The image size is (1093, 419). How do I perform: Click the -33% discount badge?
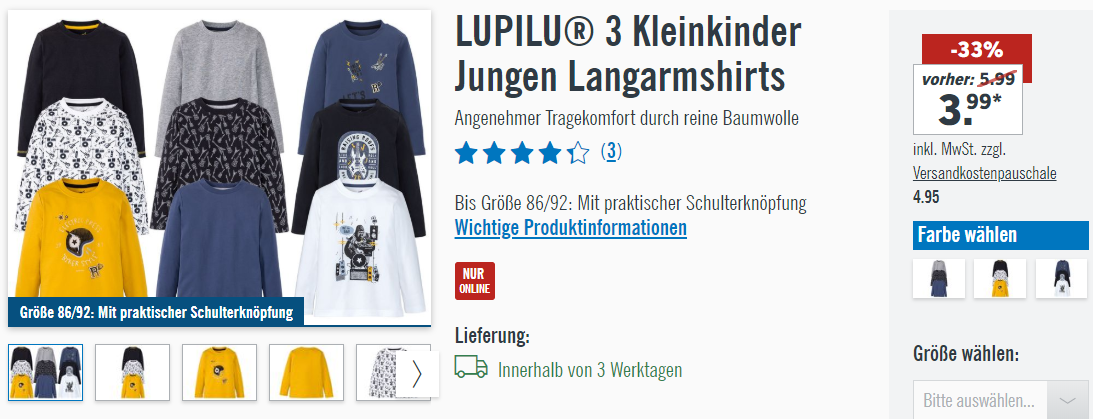pyautogui.click(x=977, y=49)
